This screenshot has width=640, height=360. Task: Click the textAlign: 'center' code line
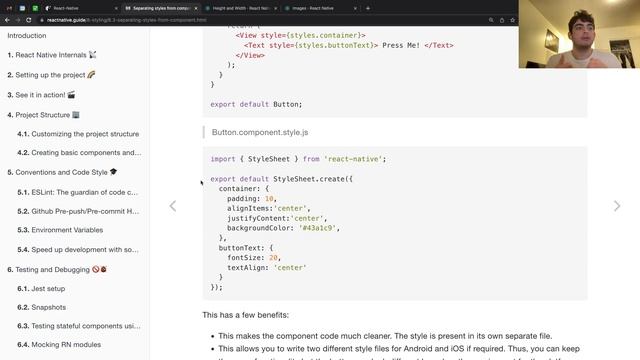[x=267, y=268]
